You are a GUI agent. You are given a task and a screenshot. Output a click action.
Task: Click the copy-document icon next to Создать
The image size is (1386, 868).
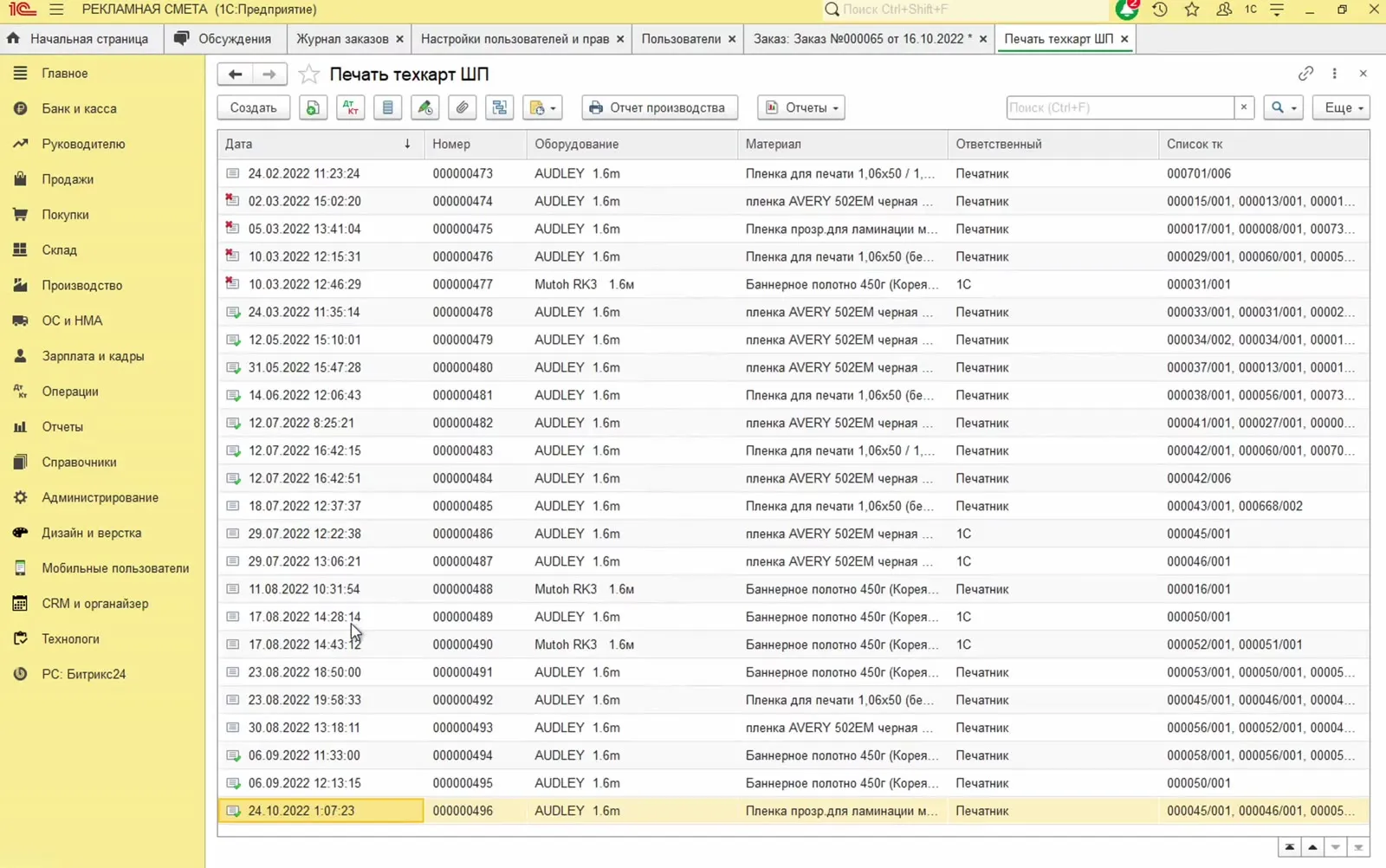pos(313,107)
